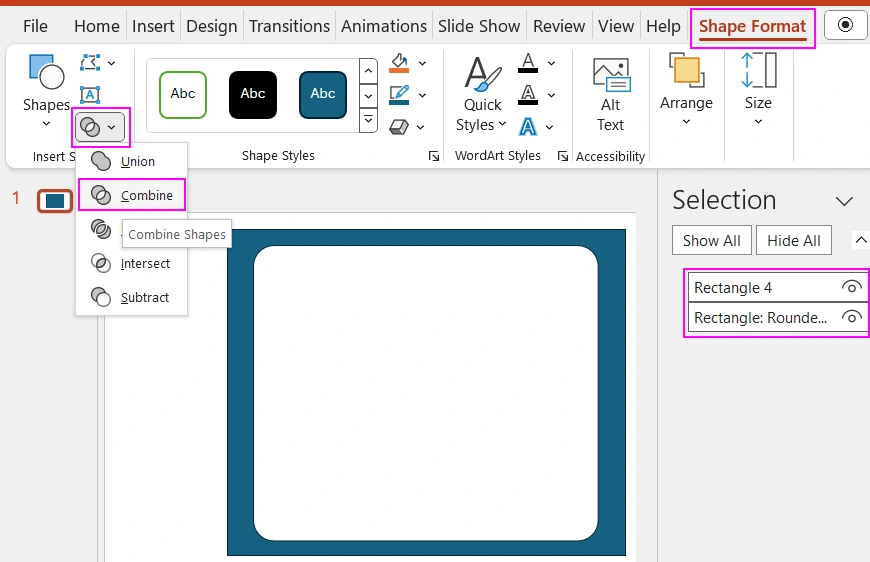The width and height of the screenshot is (870, 562).
Task: Click the Shape Effects icon
Action: 399,127
